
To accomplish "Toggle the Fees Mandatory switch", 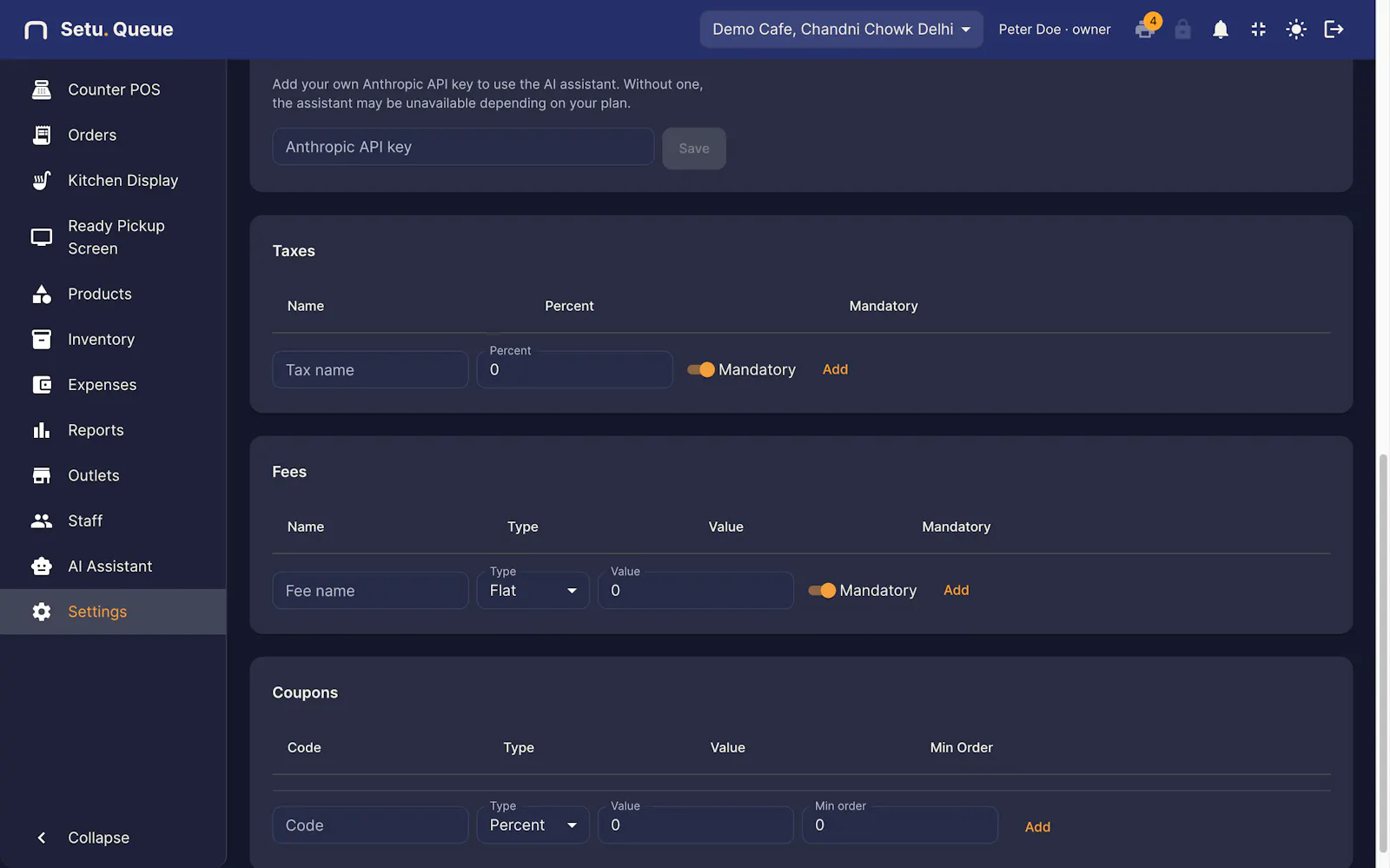I will pyautogui.click(x=822, y=590).
